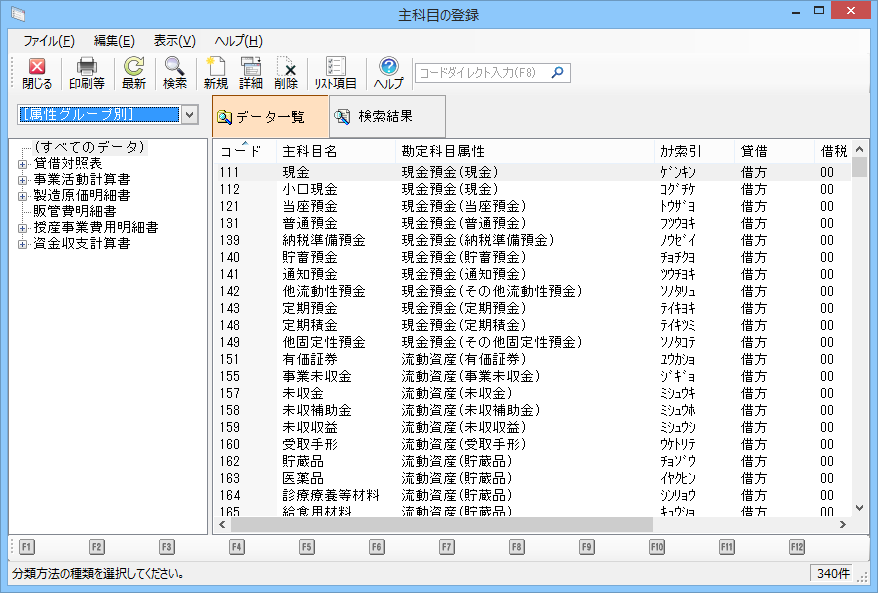The image size is (878, 593).
Task: Click the 閉じる (close) toolbar icon
Action: coord(37,68)
